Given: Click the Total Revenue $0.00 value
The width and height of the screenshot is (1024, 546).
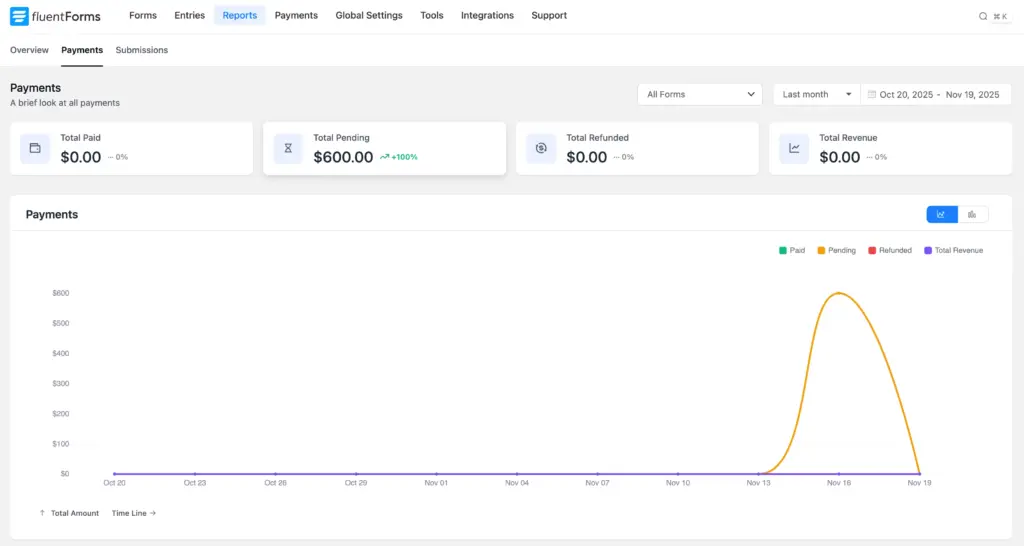Looking at the screenshot, I should coord(840,157).
